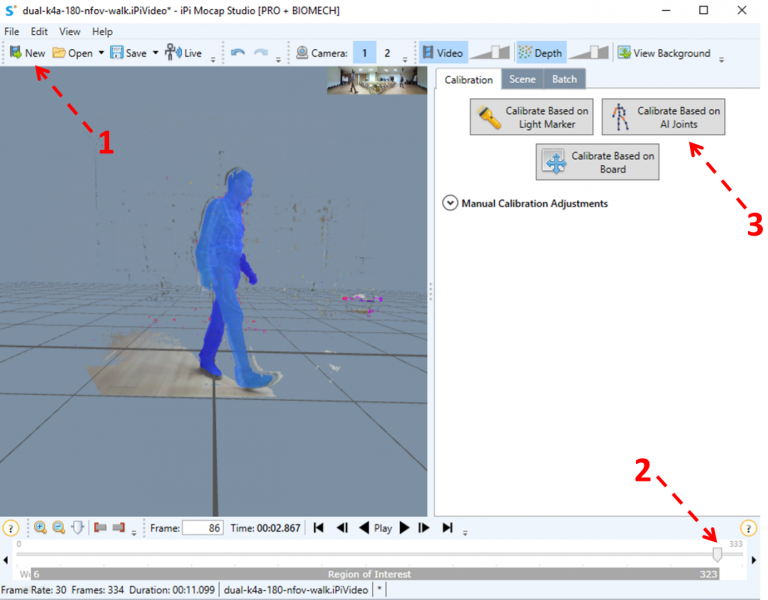
Task: Undo the last action
Action: pyautogui.click(x=238, y=53)
